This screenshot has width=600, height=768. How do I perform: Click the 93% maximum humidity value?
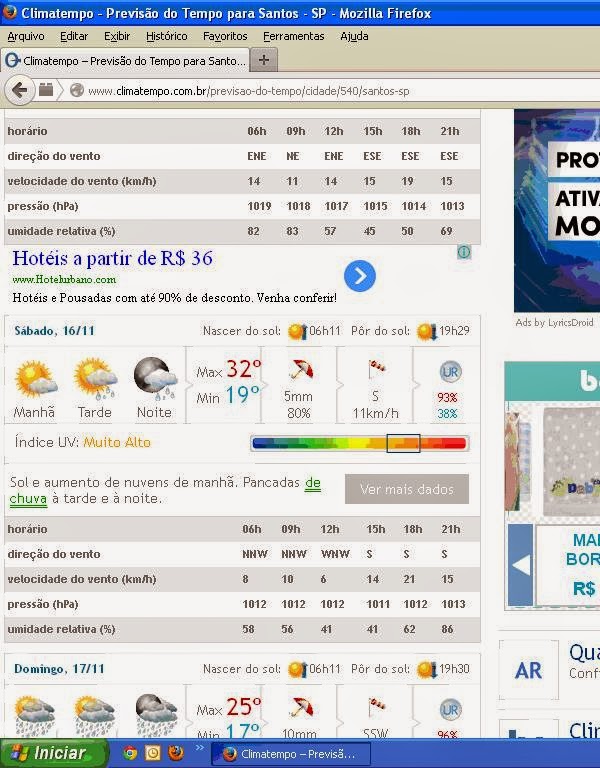[447, 397]
